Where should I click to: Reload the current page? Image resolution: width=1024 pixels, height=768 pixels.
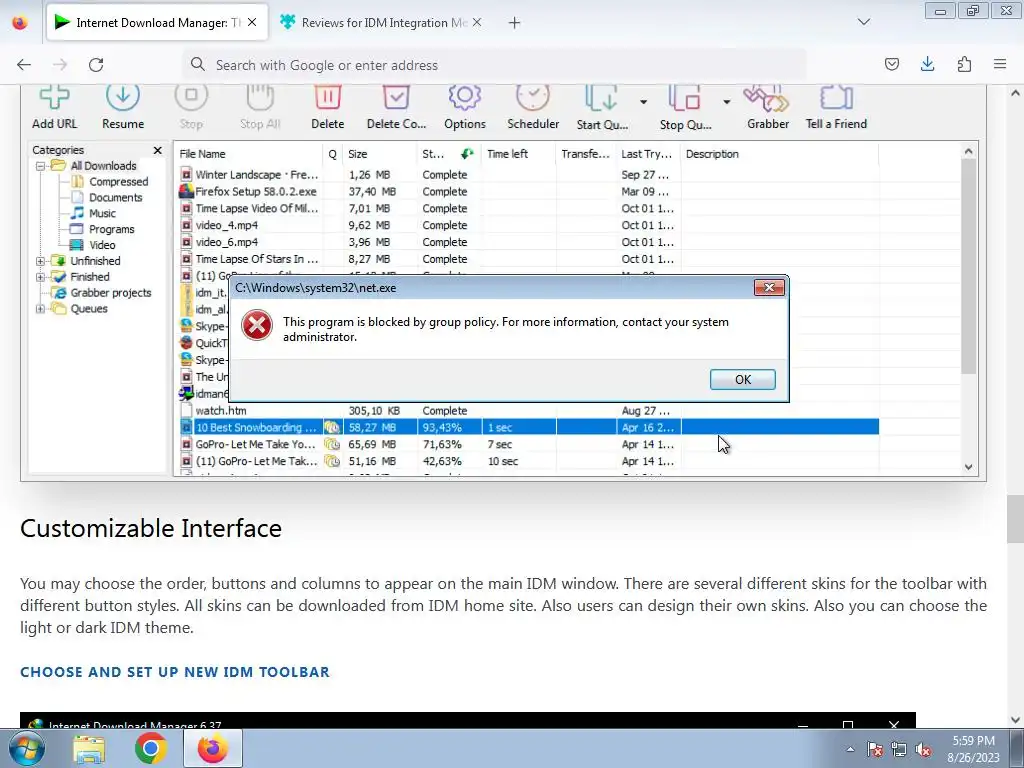(96, 65)
